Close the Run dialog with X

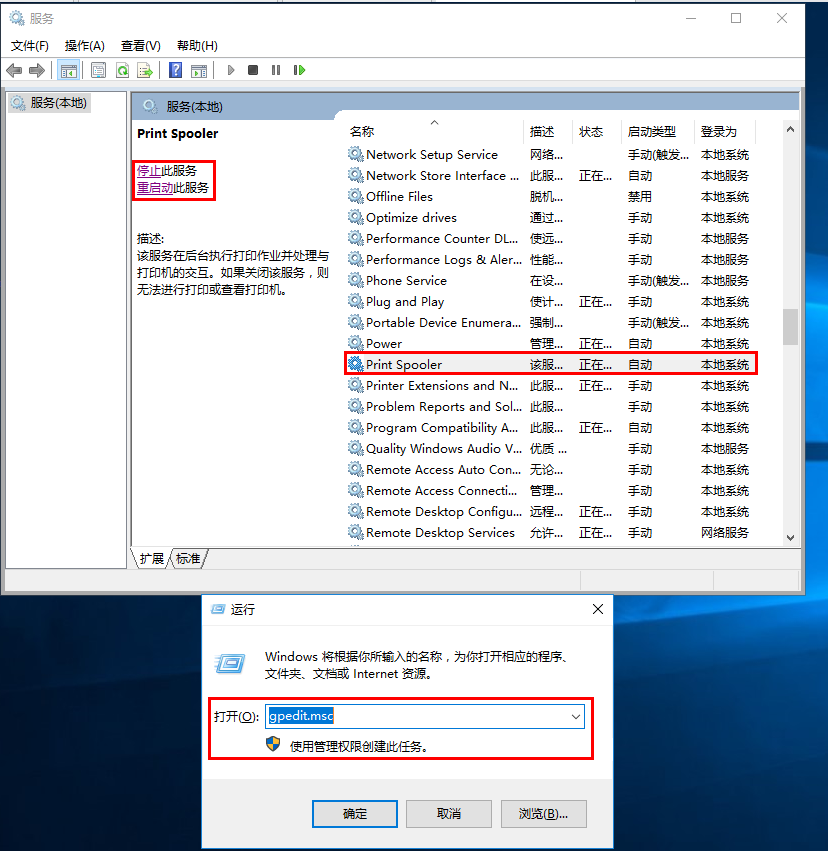(x=598, y=609)
